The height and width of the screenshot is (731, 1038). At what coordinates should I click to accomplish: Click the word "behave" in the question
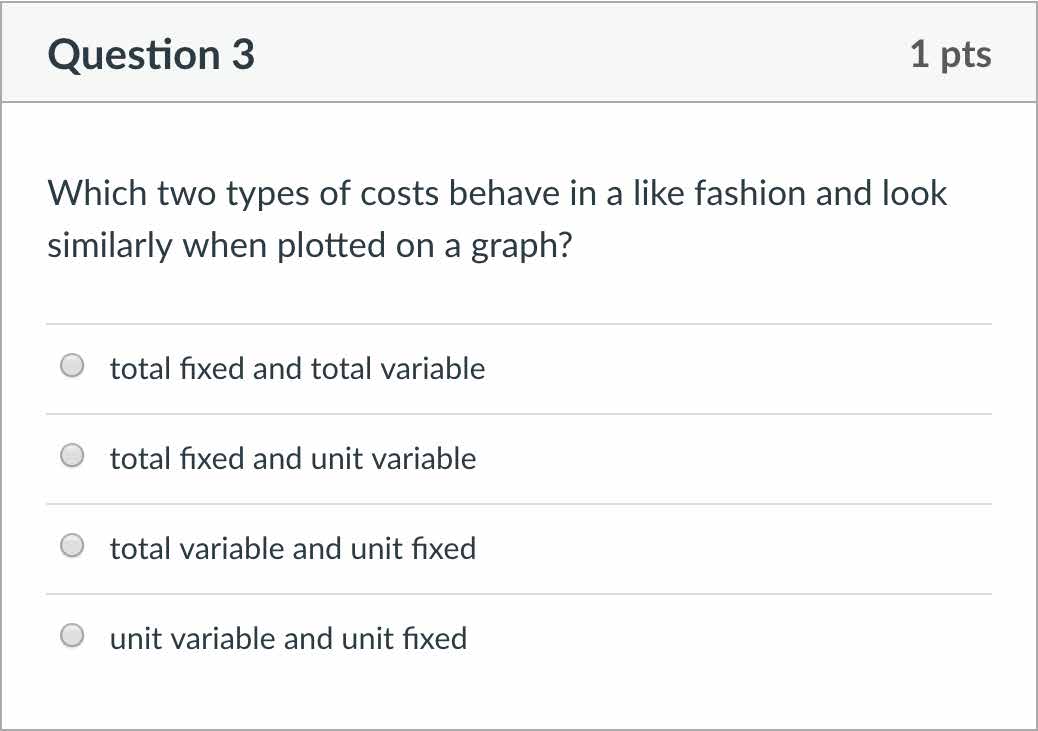click(x=503, y=193)
